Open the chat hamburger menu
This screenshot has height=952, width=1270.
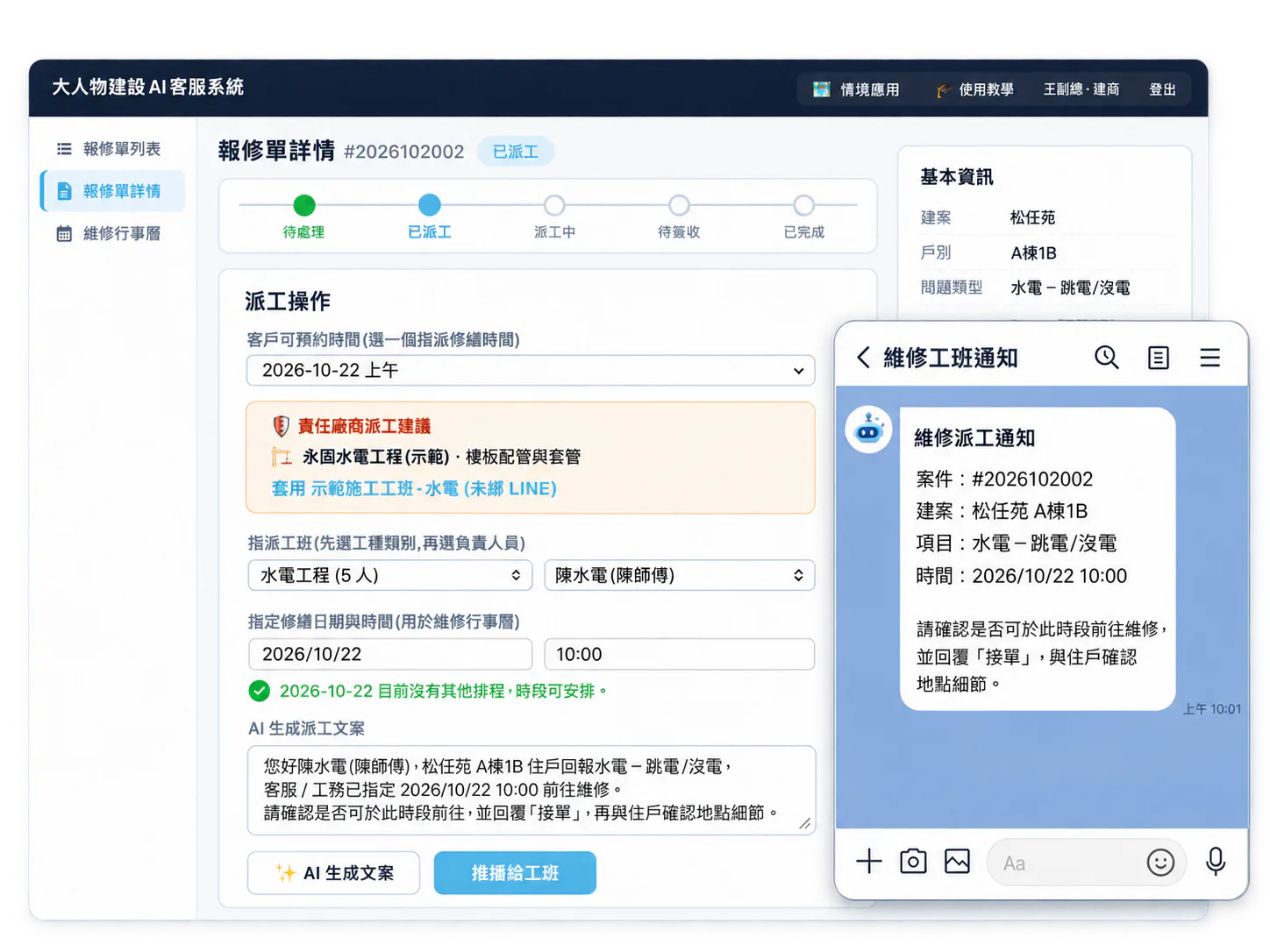[x=1209, y=358]
